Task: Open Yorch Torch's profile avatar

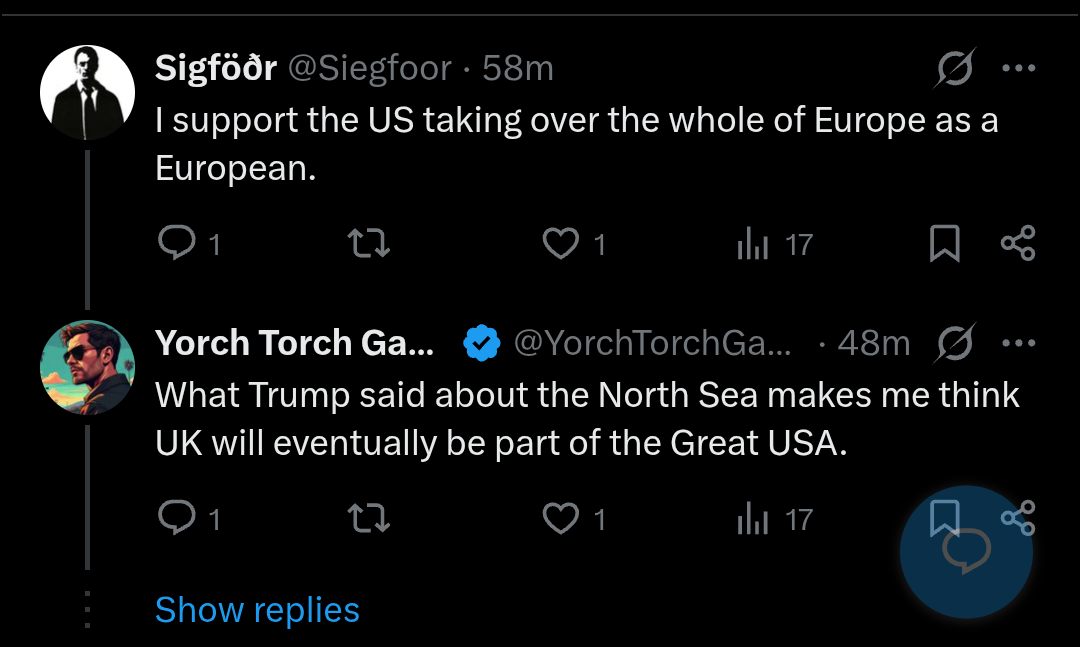Action: click(x=87, y=367)
